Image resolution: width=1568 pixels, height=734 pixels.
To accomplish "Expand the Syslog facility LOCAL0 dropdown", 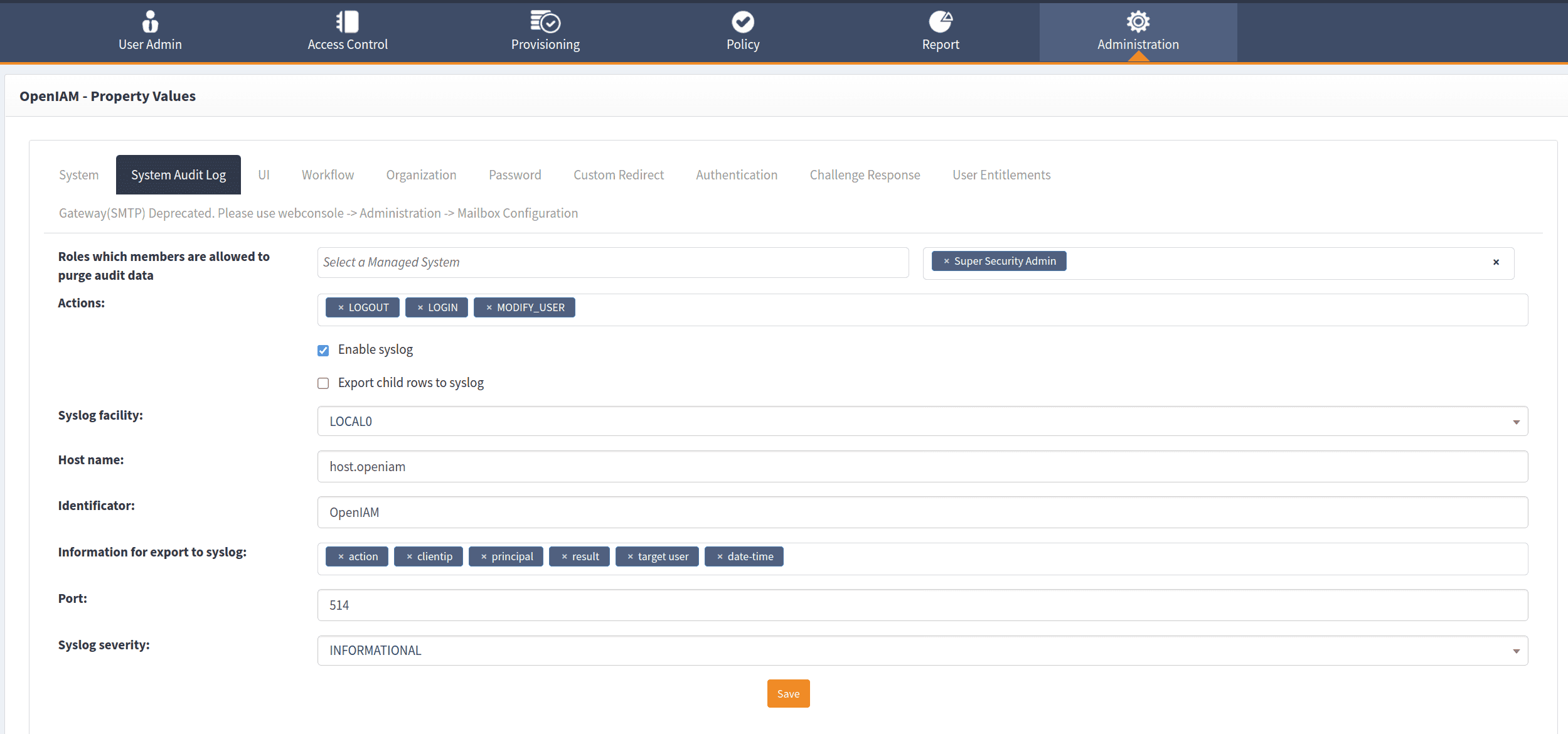I will [x=922, y=422].
